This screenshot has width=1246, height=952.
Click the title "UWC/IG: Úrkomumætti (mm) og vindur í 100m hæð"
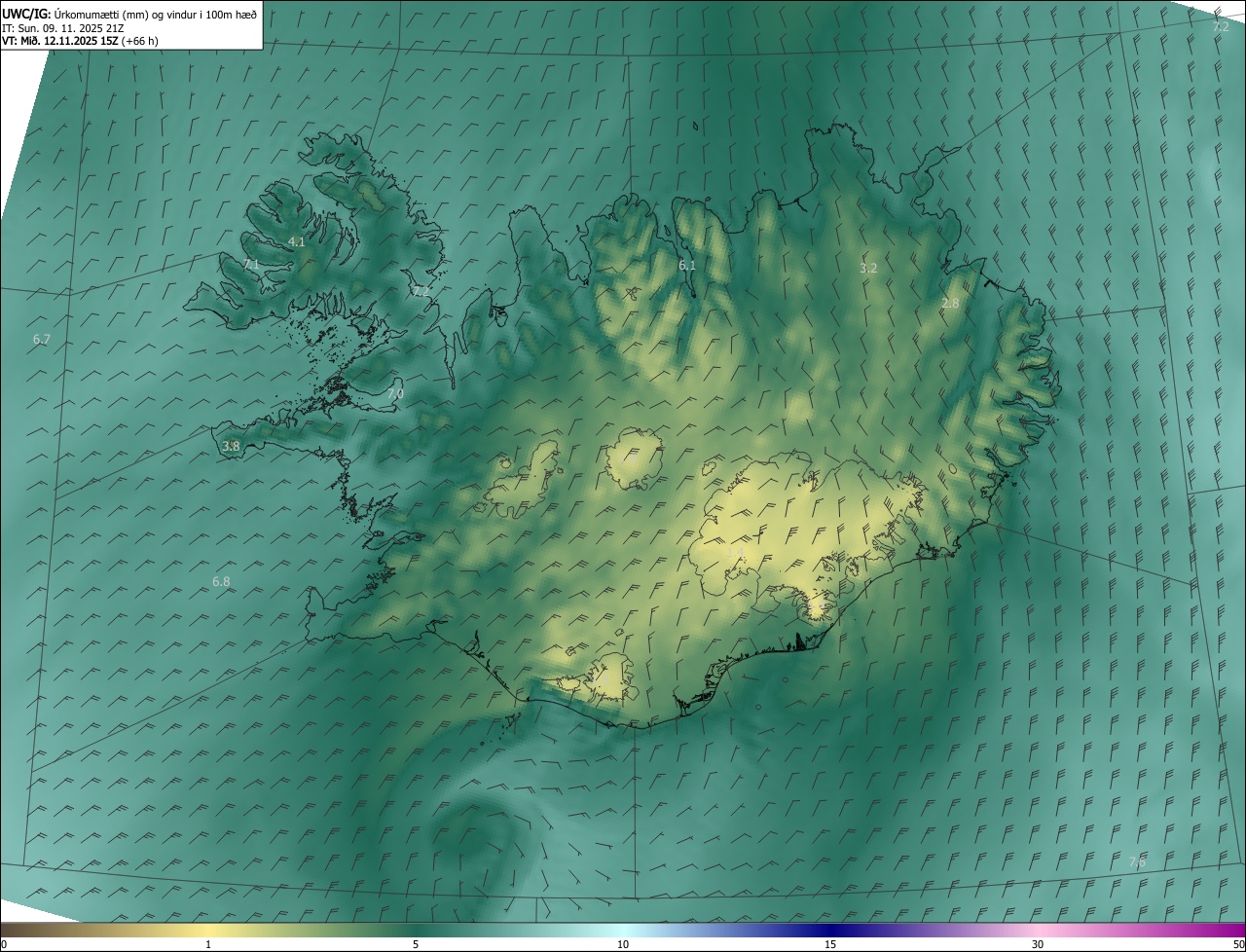(129, 14)
